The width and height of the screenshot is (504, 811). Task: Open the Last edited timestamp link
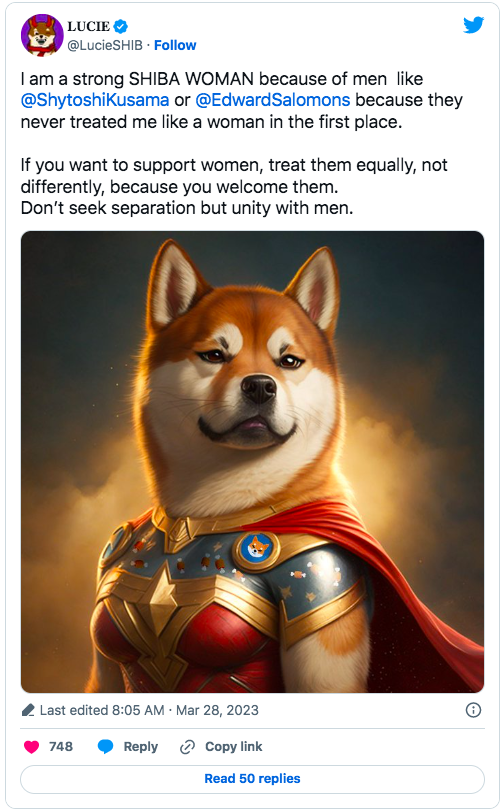click(149, 710)
